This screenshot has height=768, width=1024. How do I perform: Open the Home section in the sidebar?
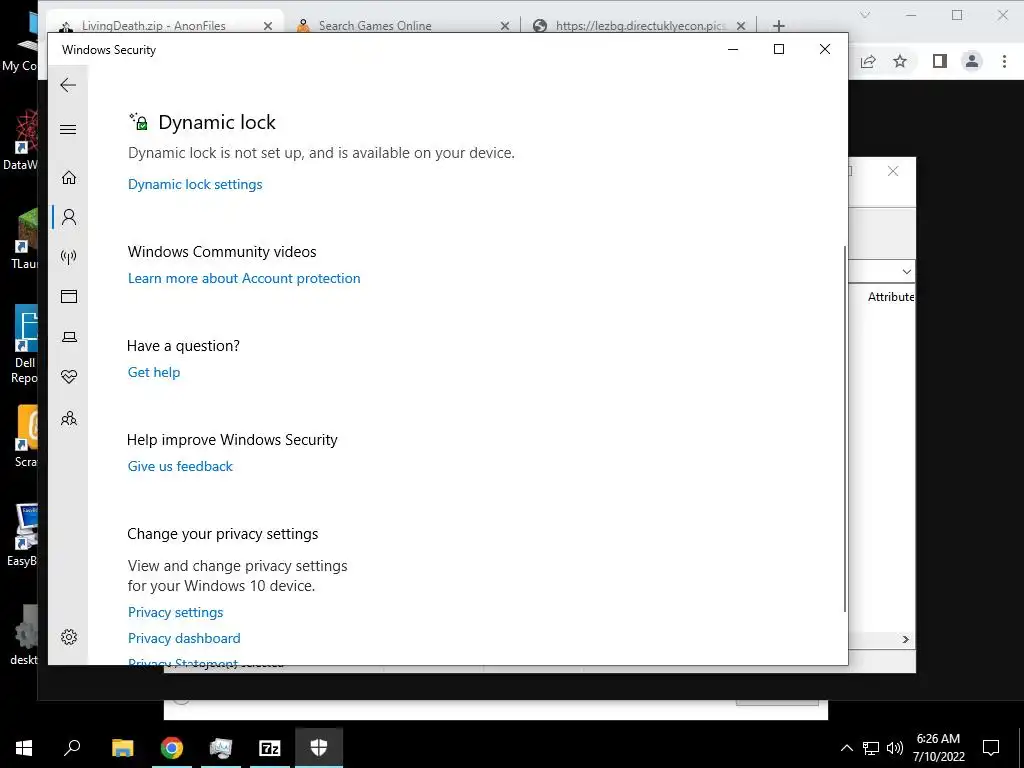(69, 178)
